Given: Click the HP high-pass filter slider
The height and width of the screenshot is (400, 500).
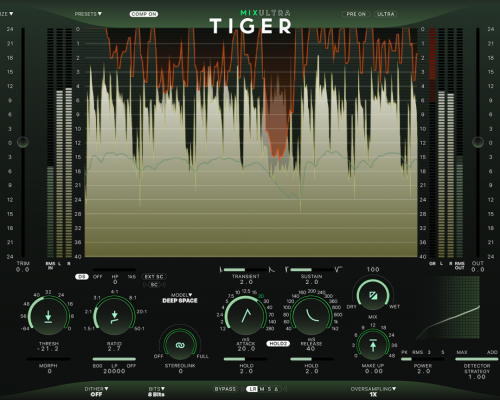Looking at the screenshot, I should (114, 269).
